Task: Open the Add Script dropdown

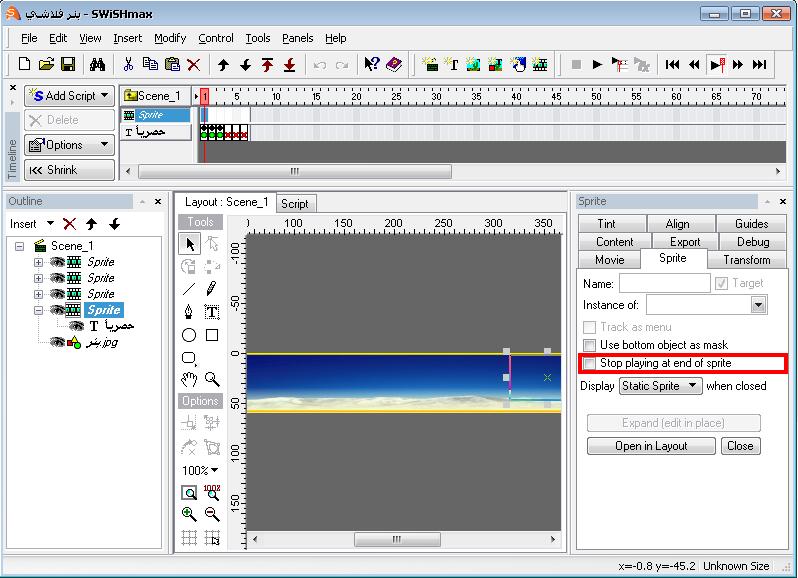Action: coord(69,96)
